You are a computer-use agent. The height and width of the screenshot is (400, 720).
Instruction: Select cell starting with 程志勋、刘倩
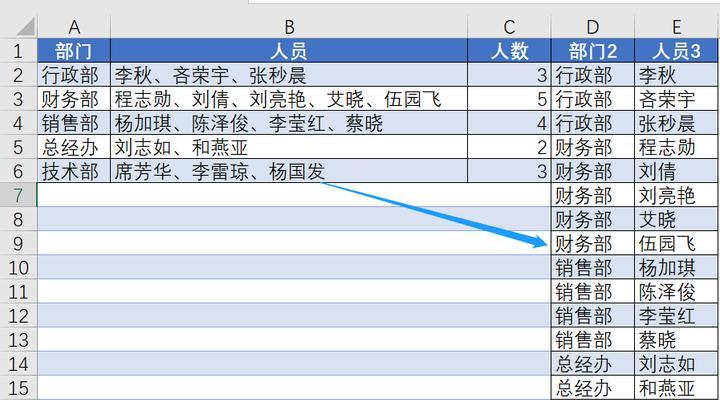(289, 99)
